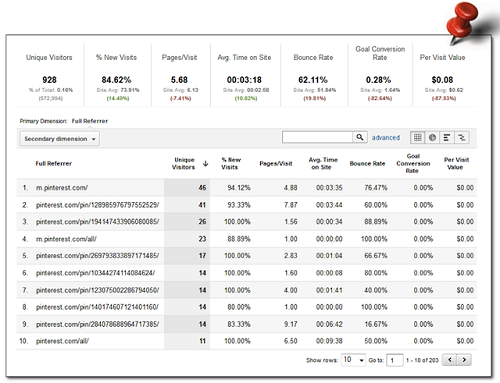The image size is (500, 383).
Task: Open the Show rows dropdown
Action: [353, 360]
